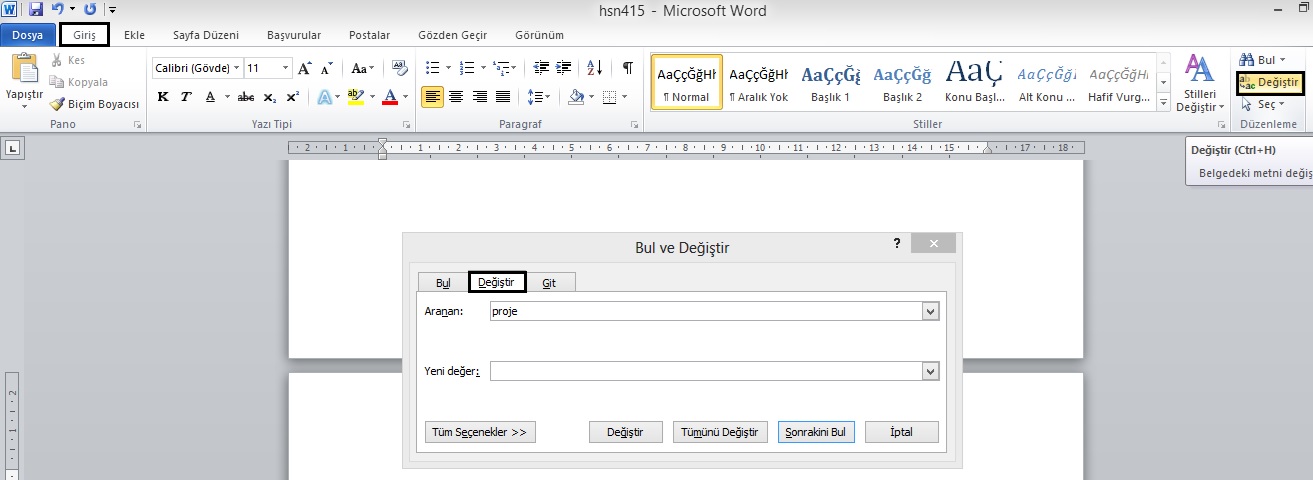Click the İptal cancel button
This screenshot has height=480, width=1313.
coord(902,432)
